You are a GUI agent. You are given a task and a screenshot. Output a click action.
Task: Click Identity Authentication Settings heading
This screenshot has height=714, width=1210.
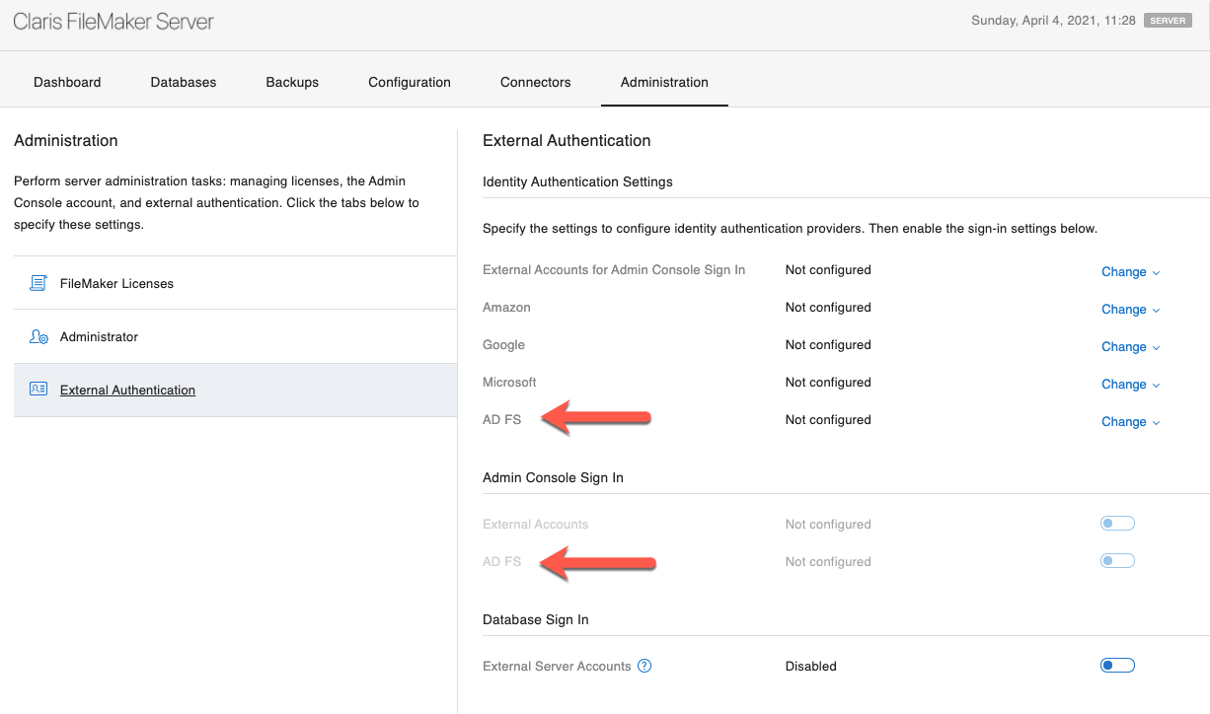(x=578, y=182)
